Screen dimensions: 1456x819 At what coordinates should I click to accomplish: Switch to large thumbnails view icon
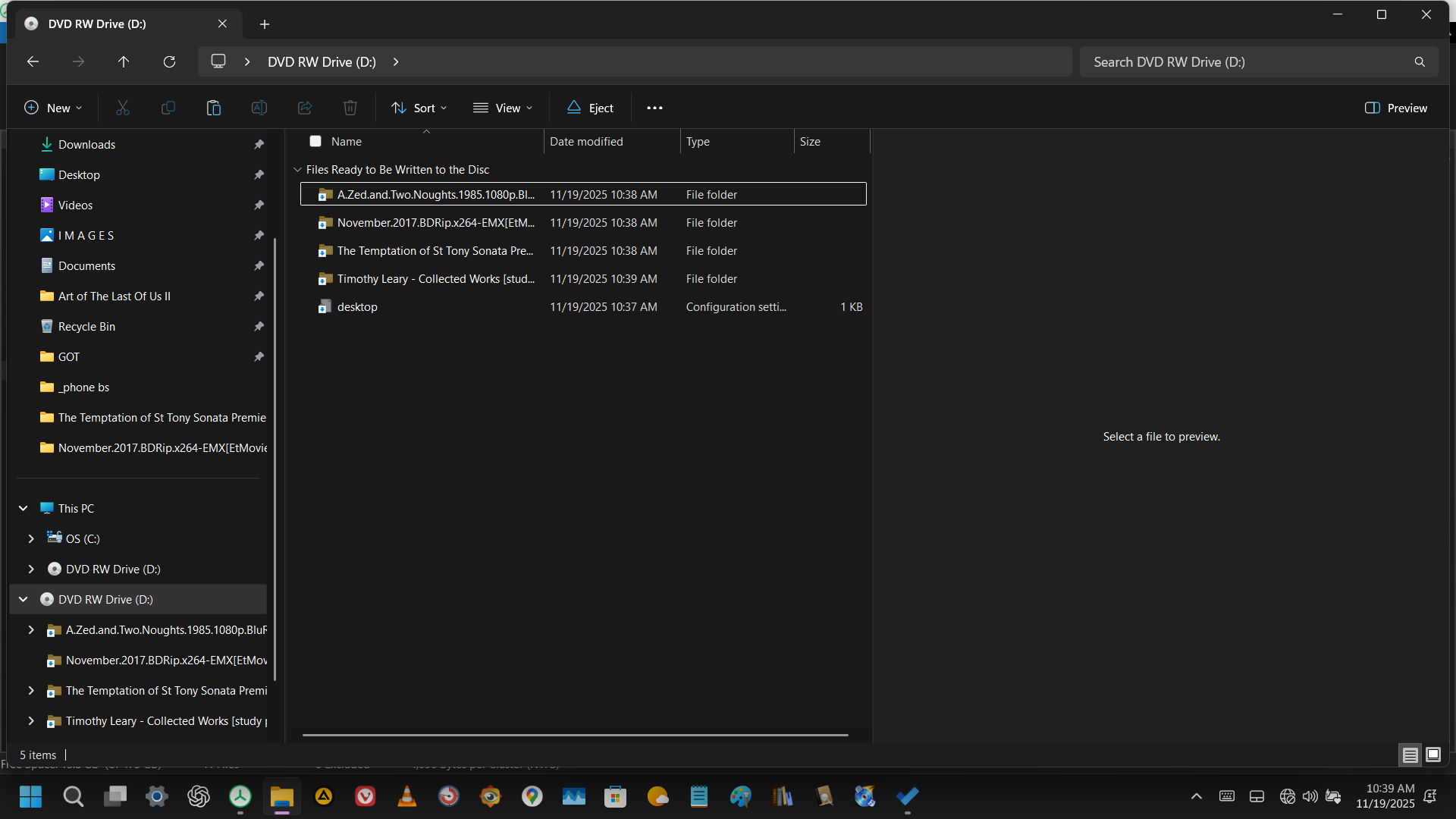[1432, 755]
